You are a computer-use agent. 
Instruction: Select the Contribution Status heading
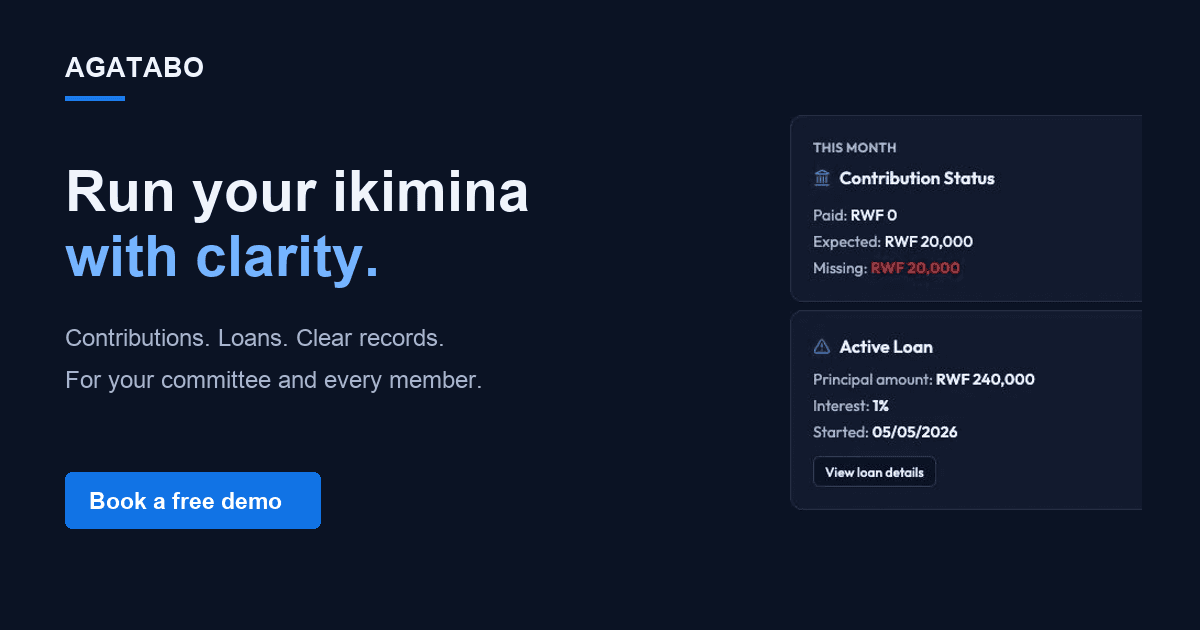917,178
